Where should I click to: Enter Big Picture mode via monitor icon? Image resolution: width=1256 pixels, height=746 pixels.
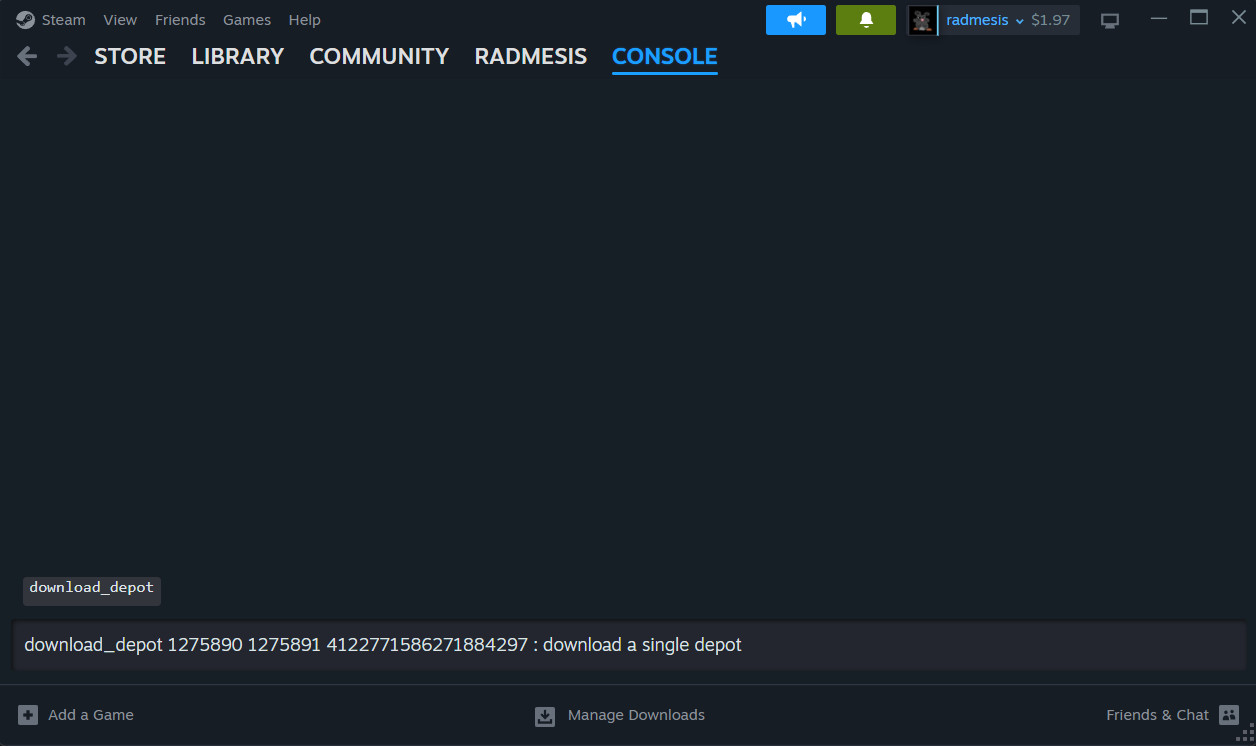(x=1109, y=20)
